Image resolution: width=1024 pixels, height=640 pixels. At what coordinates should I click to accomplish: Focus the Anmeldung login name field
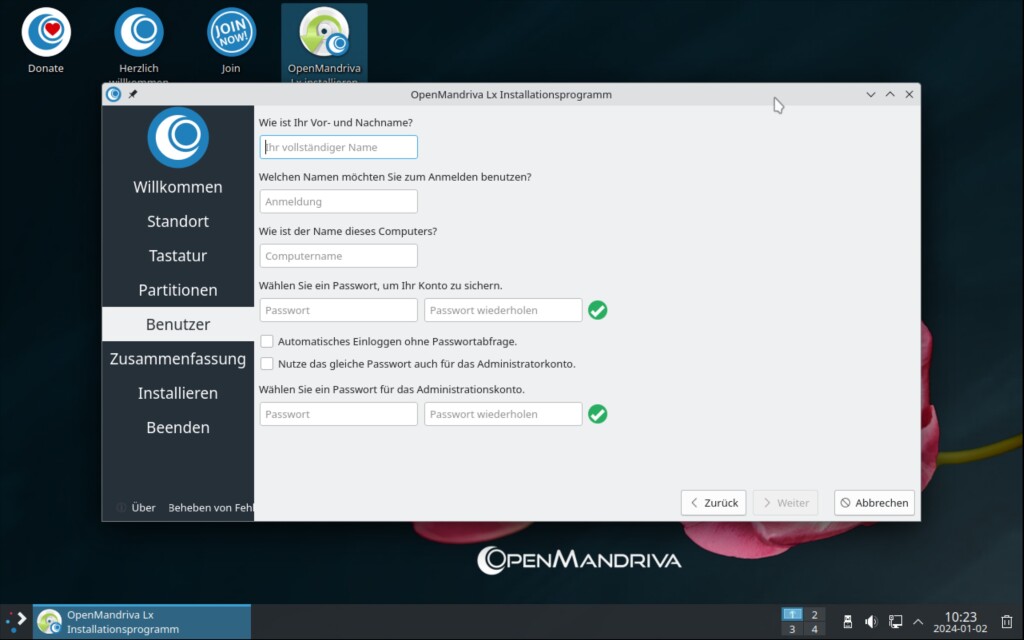338,201
